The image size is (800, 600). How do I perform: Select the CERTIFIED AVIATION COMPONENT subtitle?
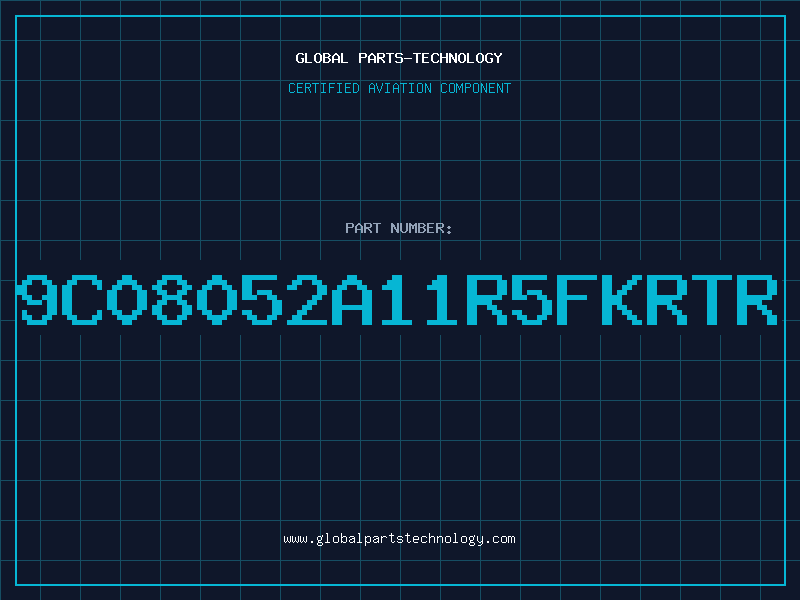click(399, 88)
